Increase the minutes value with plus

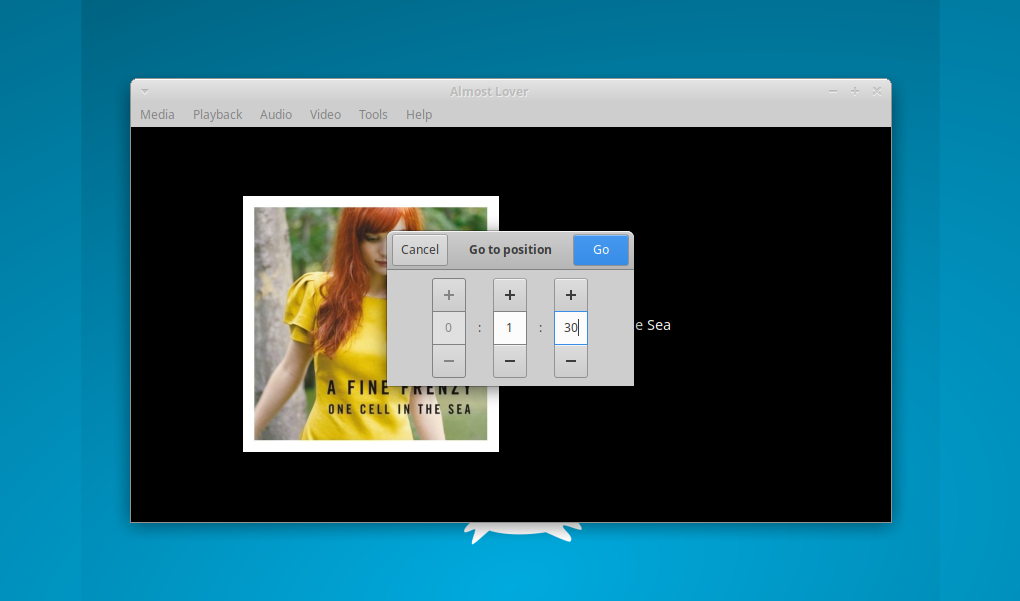(510, 295)
